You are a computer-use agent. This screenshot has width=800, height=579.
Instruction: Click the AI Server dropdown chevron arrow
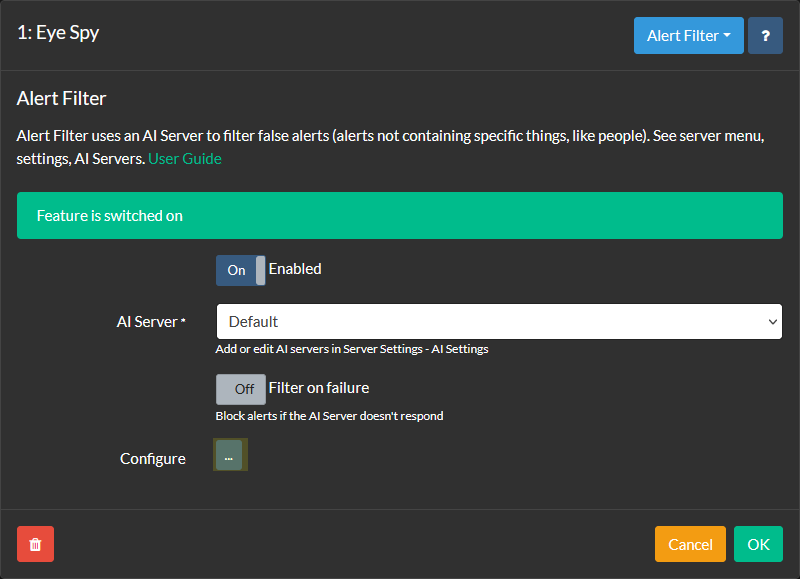pos(772,322)
